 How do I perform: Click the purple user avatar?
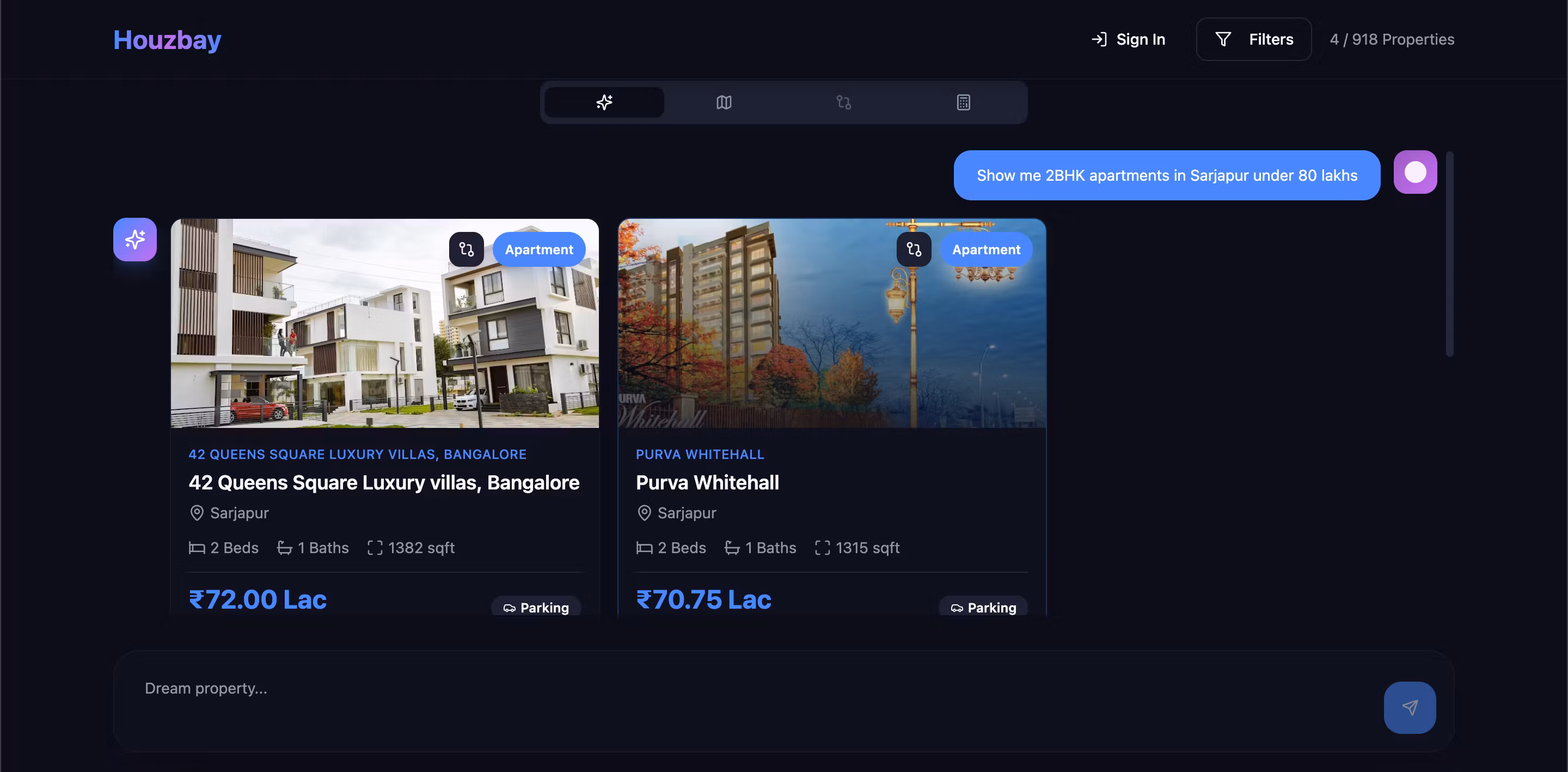(1414, 172)
